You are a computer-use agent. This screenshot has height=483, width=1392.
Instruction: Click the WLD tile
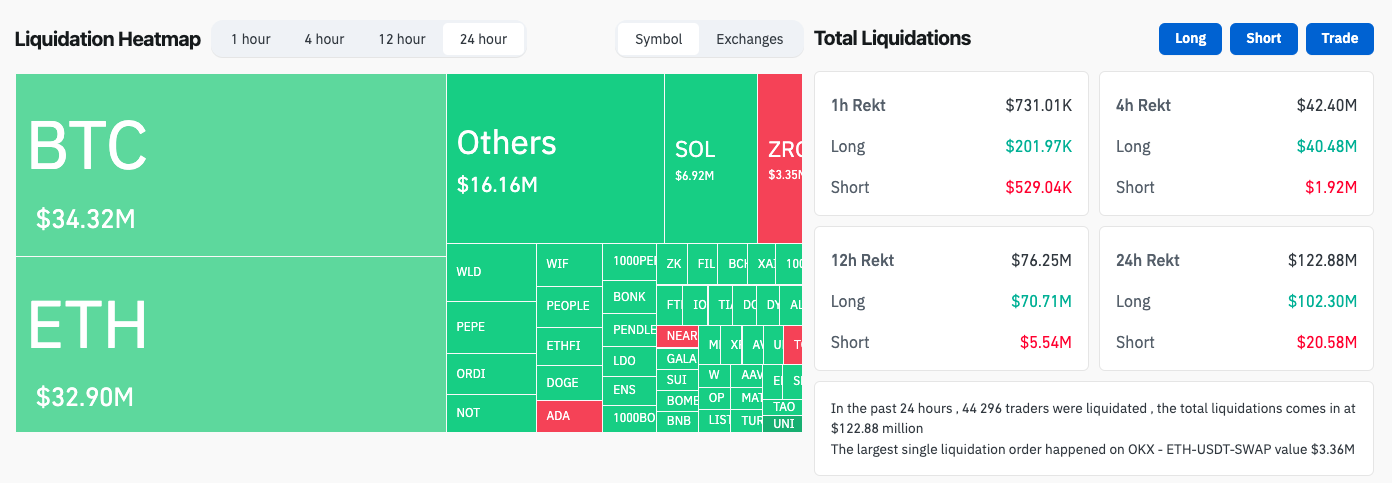click(x=491, y=272)
